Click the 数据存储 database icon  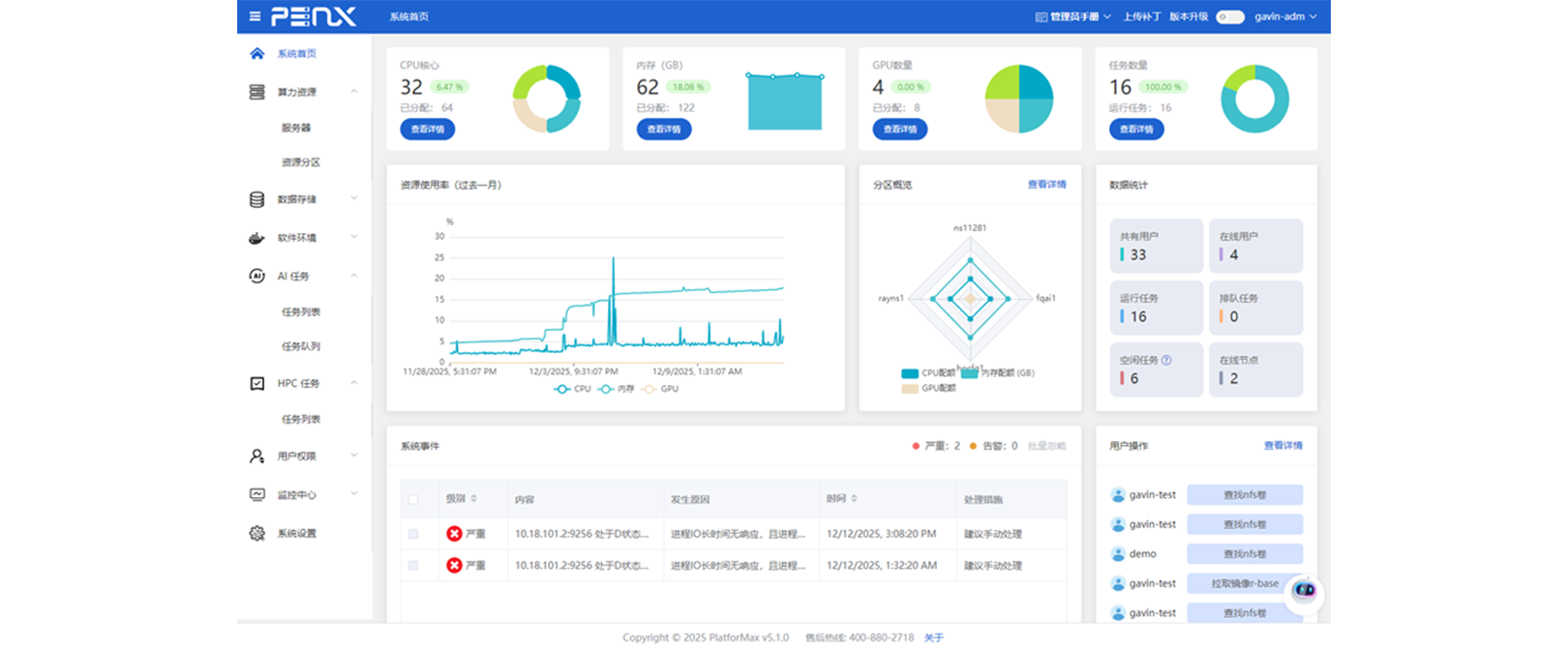256,199
